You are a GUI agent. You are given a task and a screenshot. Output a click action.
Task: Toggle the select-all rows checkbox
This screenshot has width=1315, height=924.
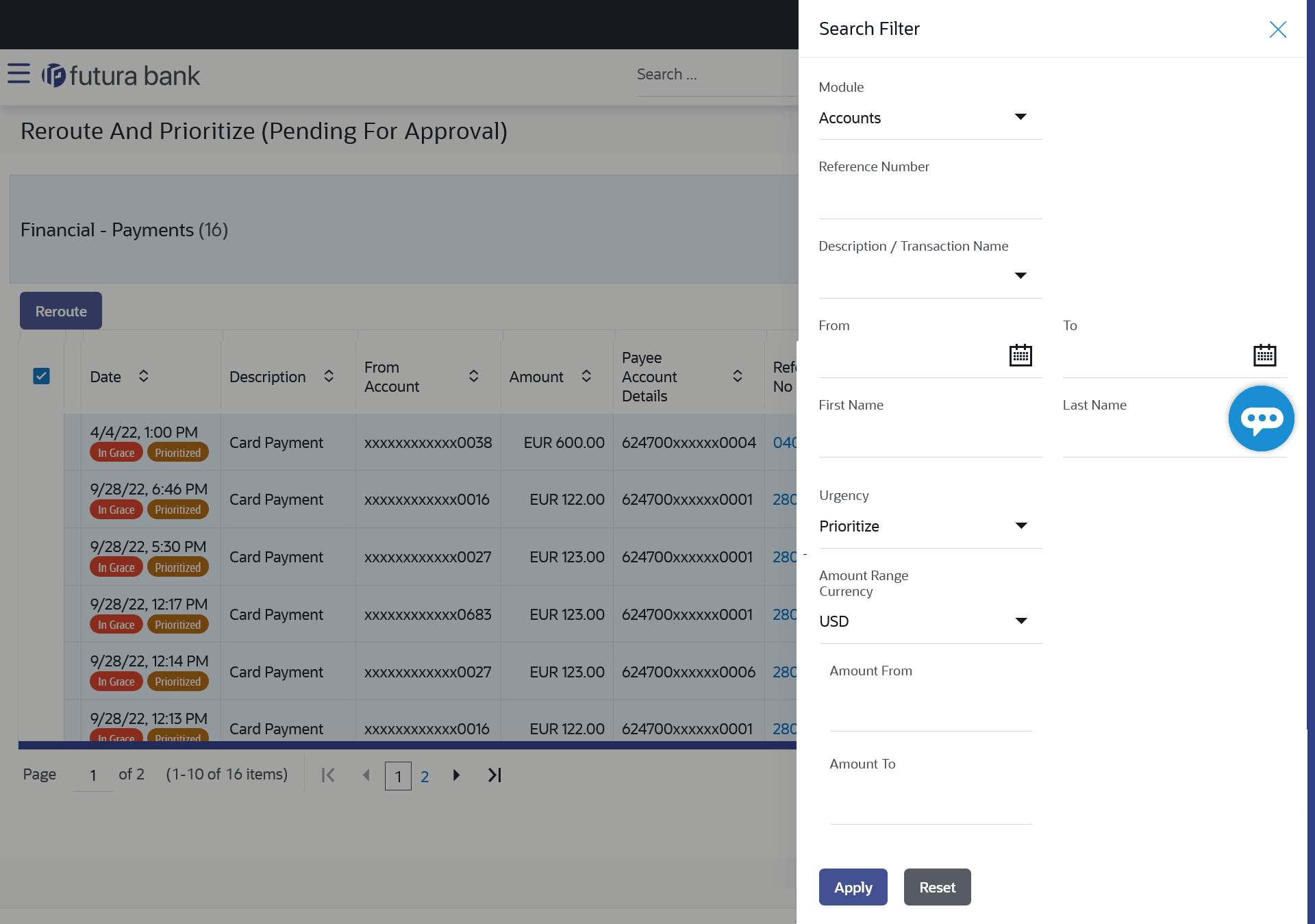click(42, 376)
